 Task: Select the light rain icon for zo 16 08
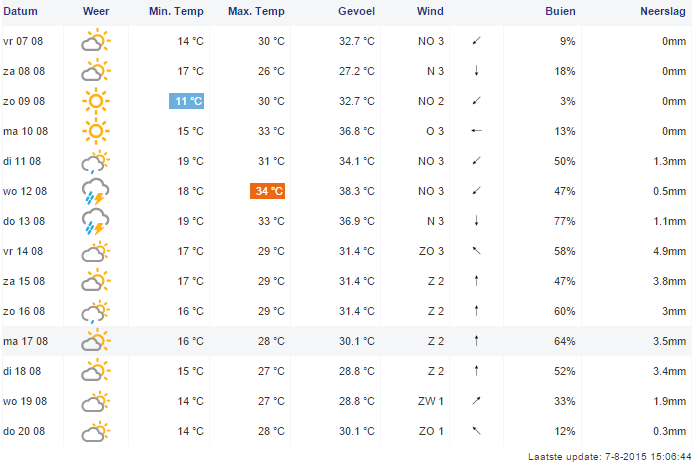[96, 311]
